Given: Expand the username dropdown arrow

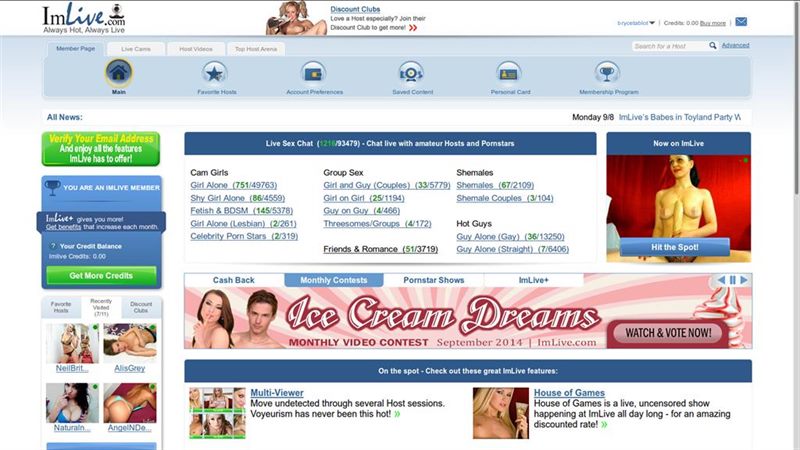Looking at the screenshot, I should click(x=652, y=23).
